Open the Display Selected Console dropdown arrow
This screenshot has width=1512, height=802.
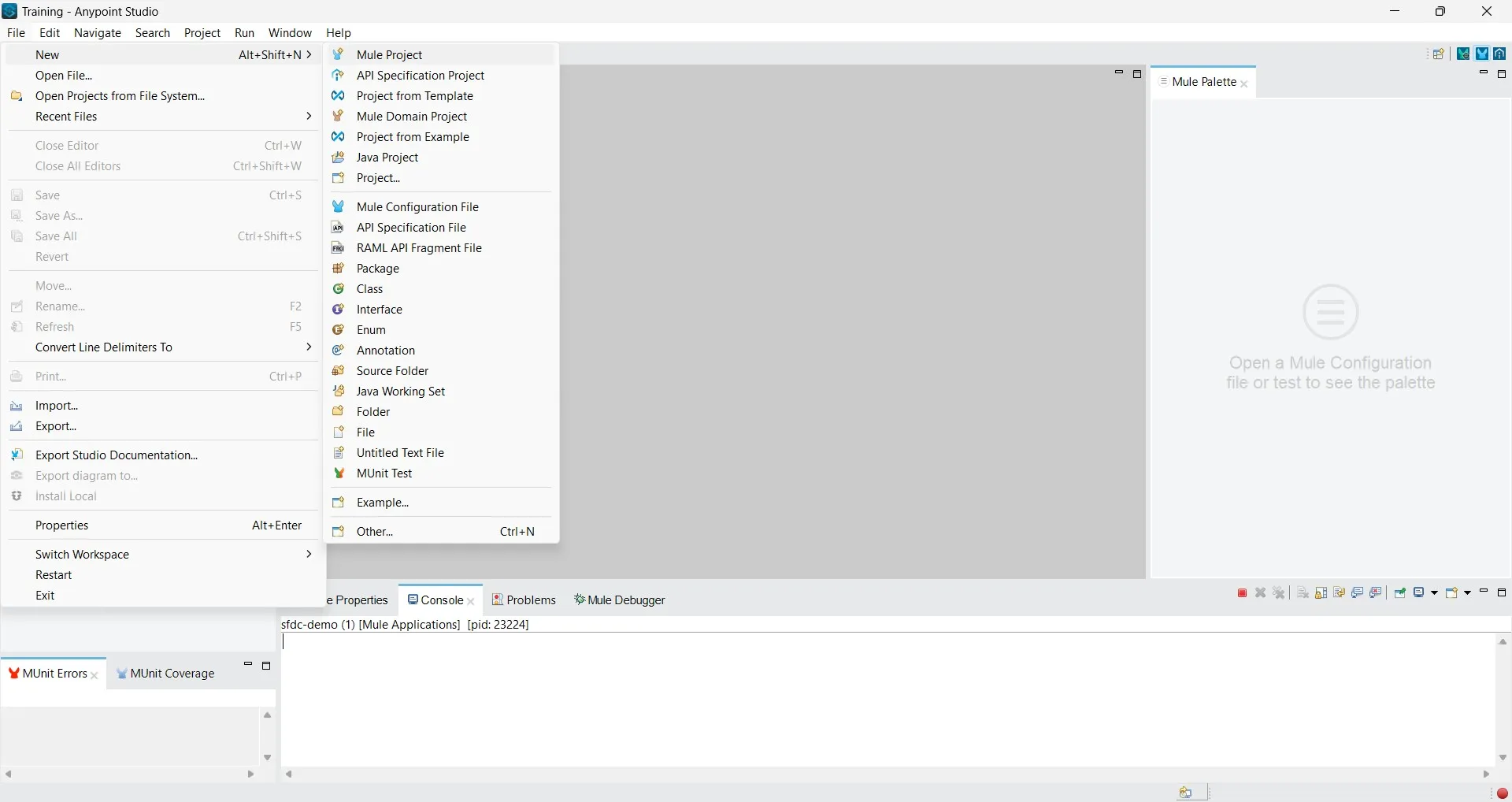[1435, 593]
